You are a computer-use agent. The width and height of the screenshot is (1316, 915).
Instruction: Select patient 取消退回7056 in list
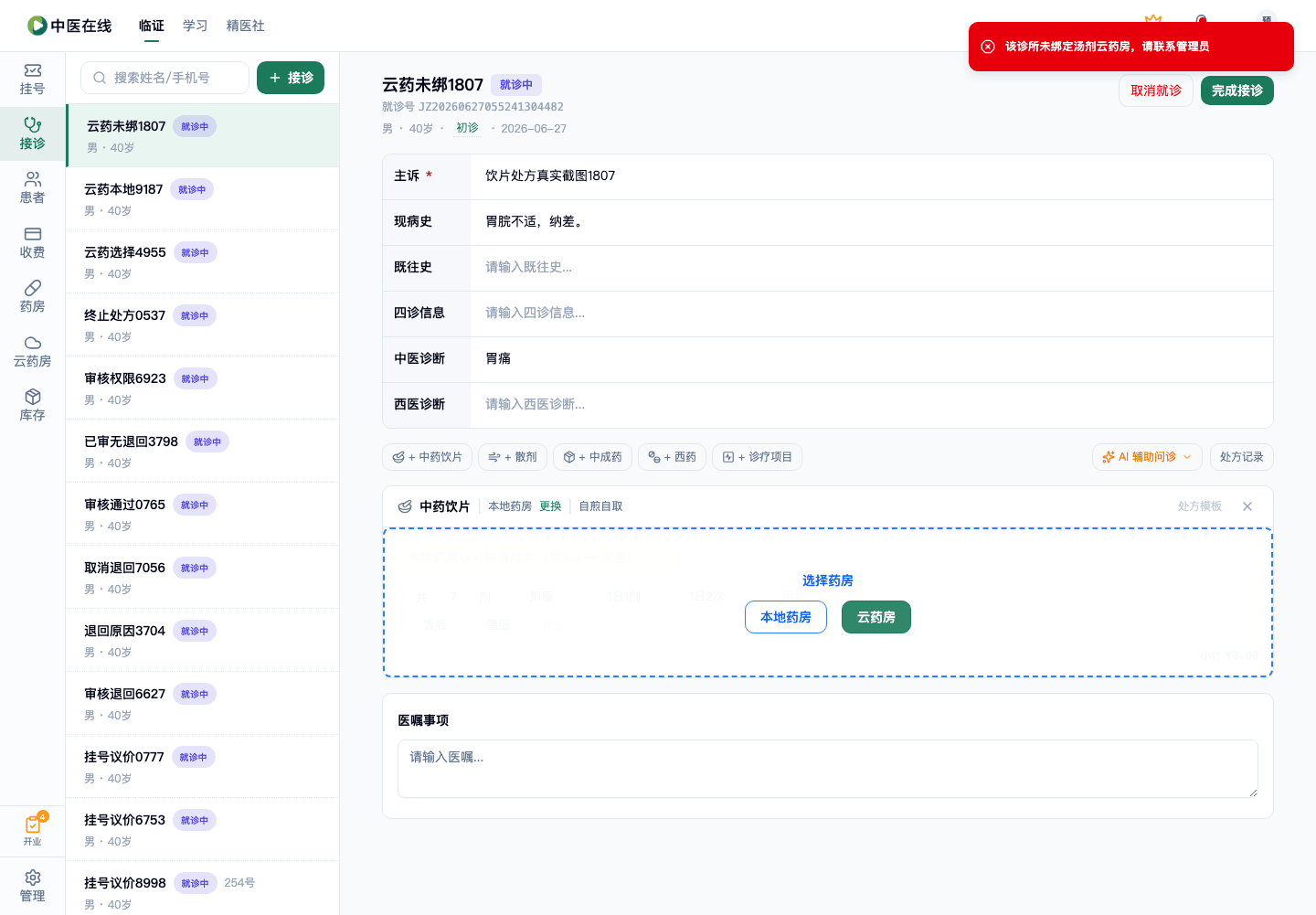click(203, 577)
